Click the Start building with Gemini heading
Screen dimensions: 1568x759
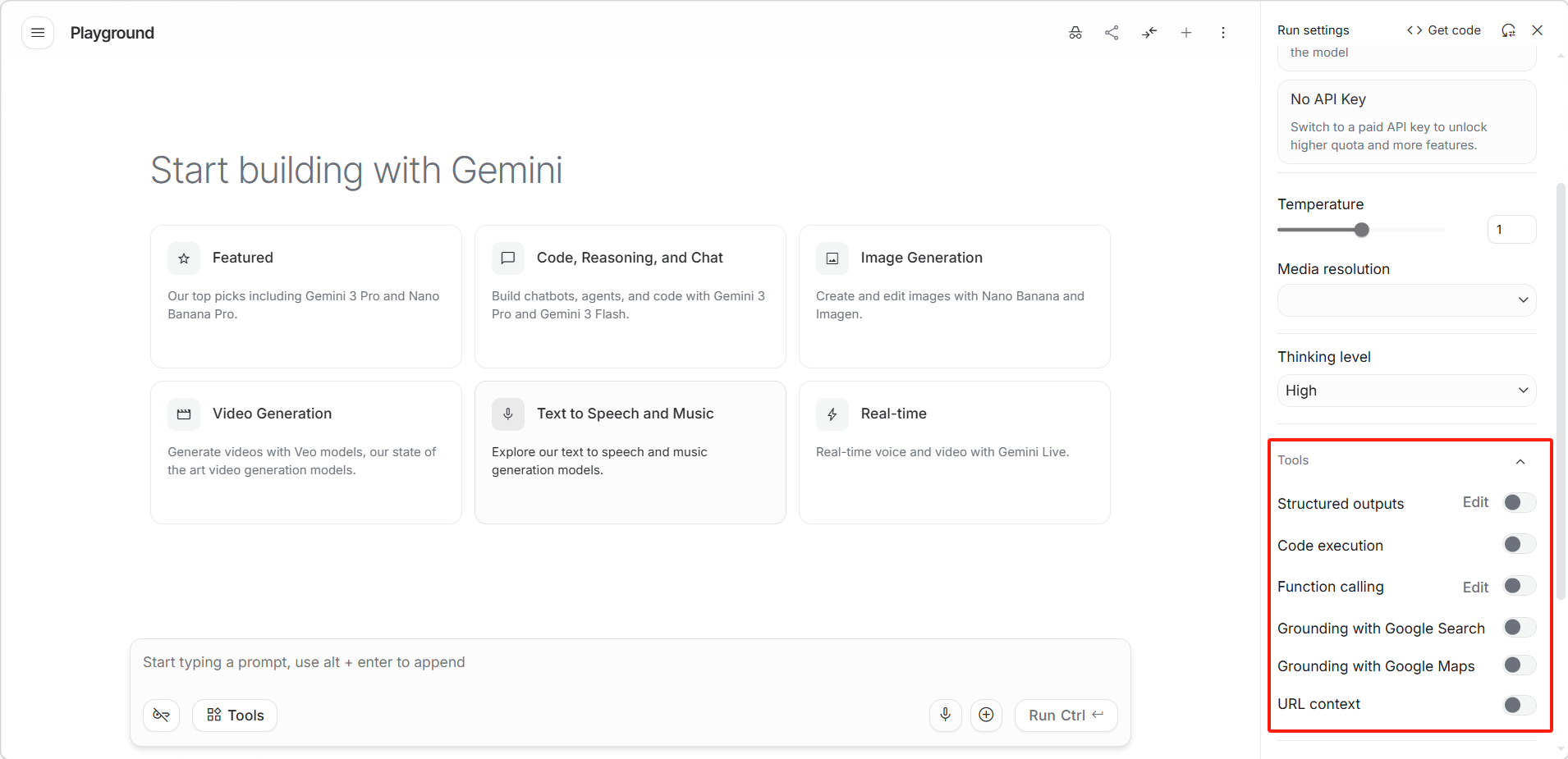pos(357,171)
